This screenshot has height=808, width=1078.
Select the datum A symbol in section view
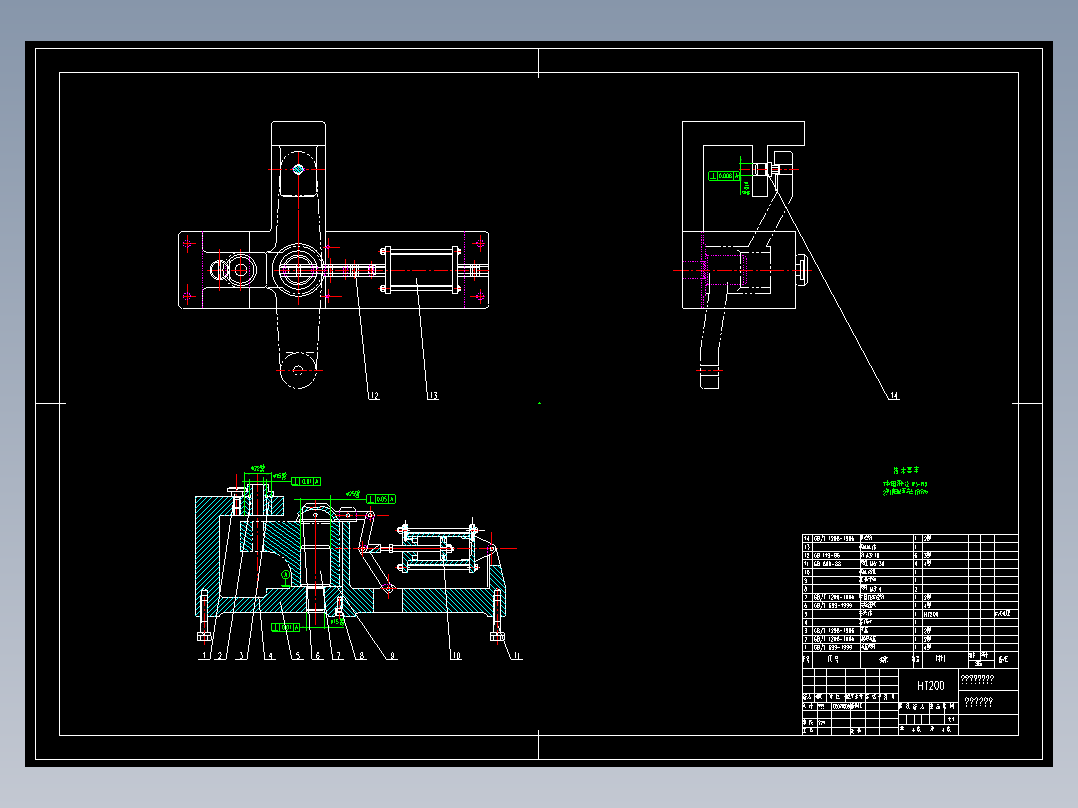286,576
